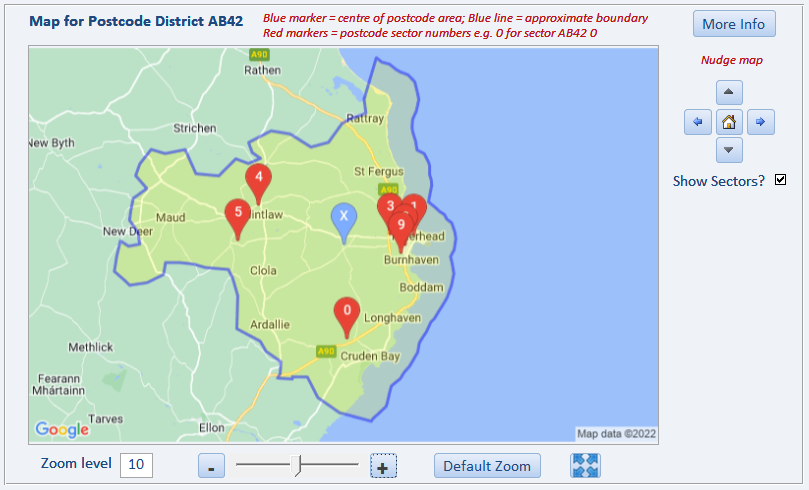
Task: Decrease zoom with the minus button
Action: [211, 466]
